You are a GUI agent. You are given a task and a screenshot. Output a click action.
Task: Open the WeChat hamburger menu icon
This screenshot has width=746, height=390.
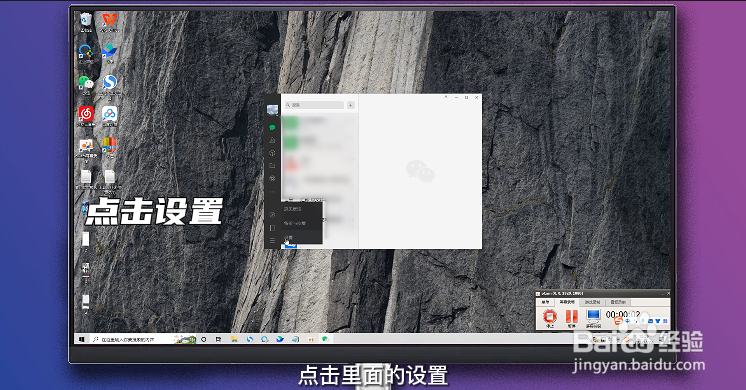[x=272, y=241]
